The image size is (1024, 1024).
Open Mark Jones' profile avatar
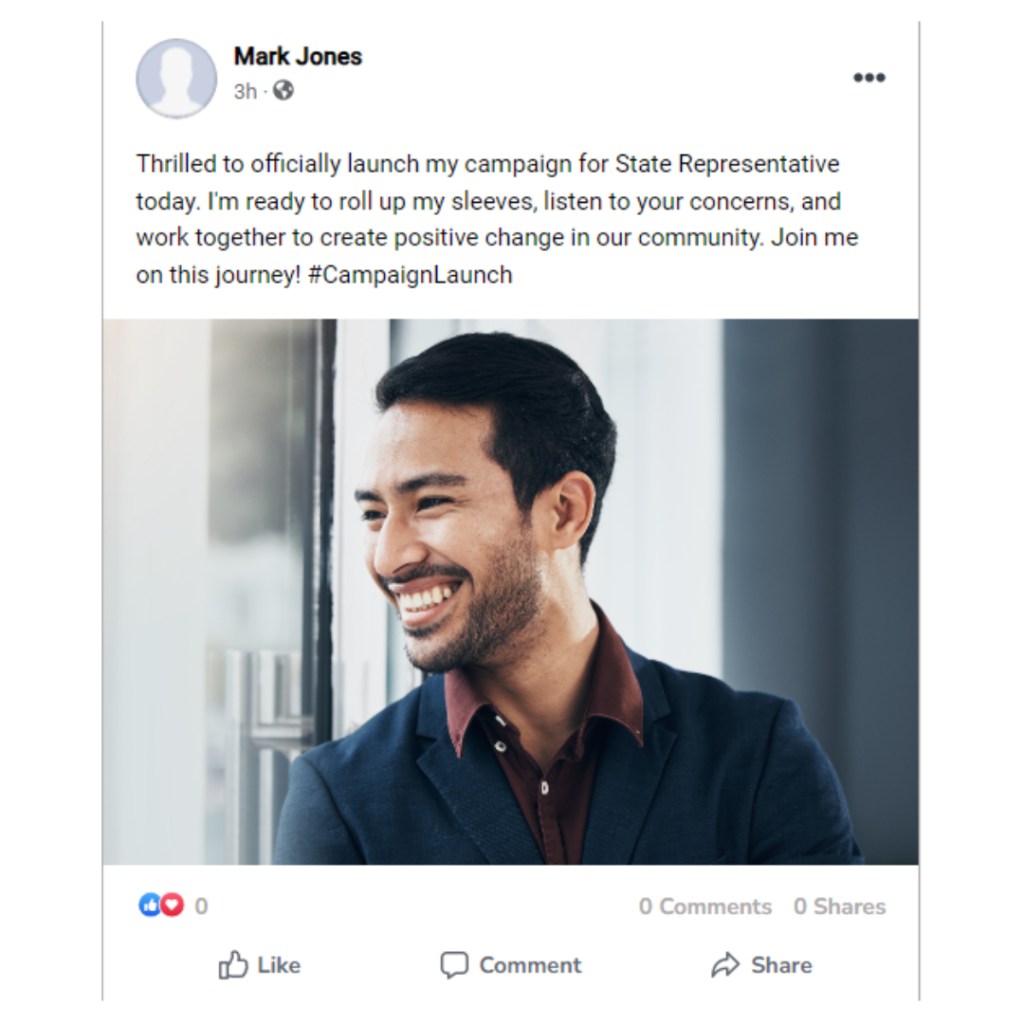pyautogui.click(x=176, y=78)
